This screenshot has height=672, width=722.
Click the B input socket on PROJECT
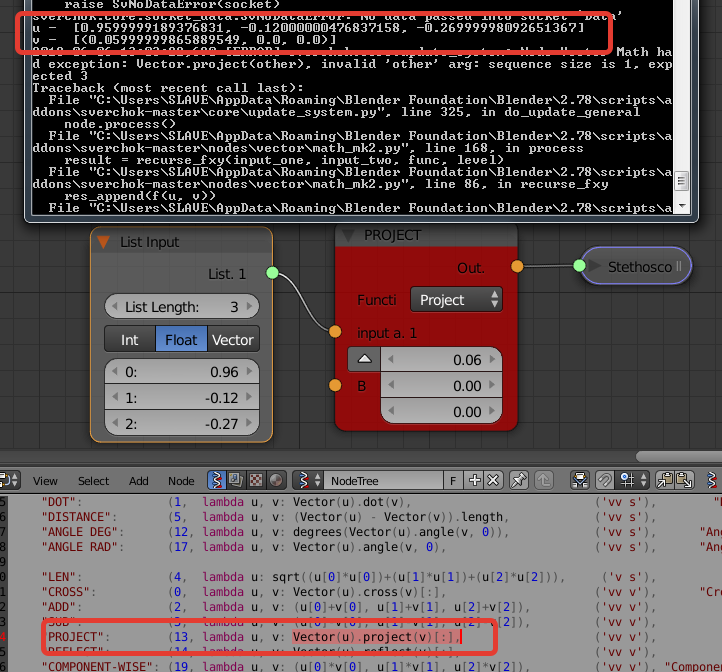coord(335,385)
